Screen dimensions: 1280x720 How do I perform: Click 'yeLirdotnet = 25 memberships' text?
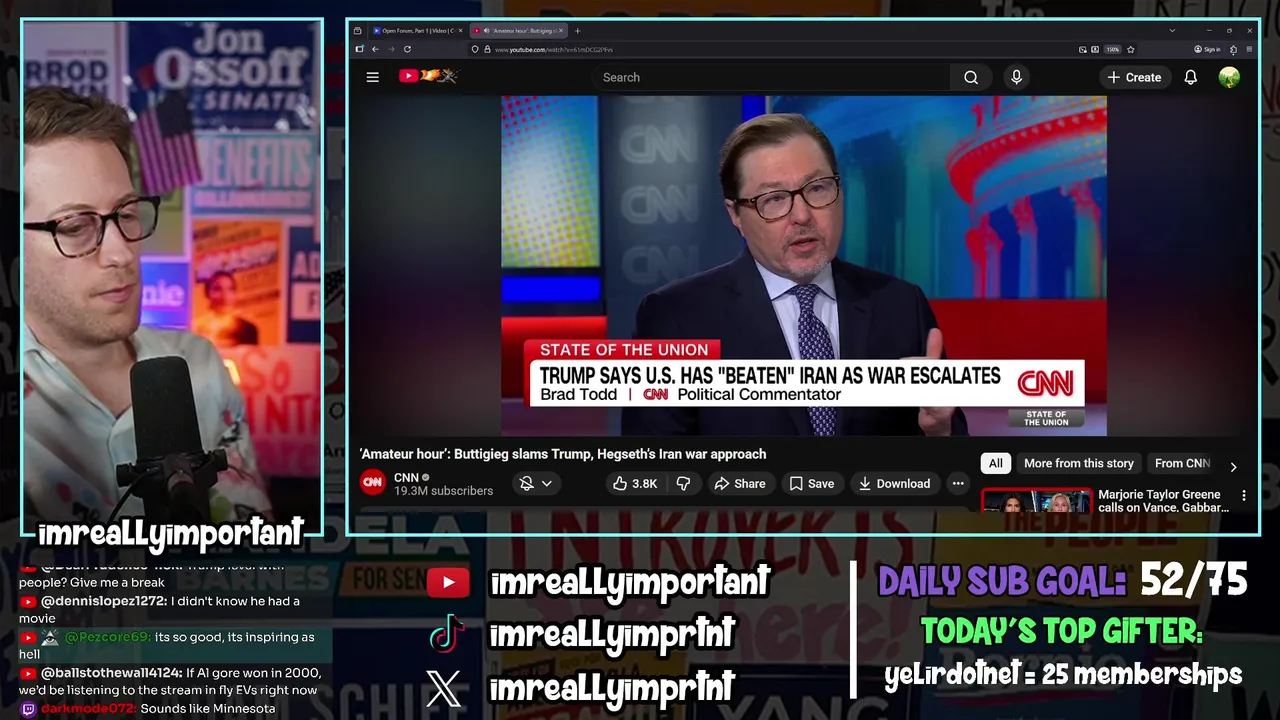tap(1063, 676)
